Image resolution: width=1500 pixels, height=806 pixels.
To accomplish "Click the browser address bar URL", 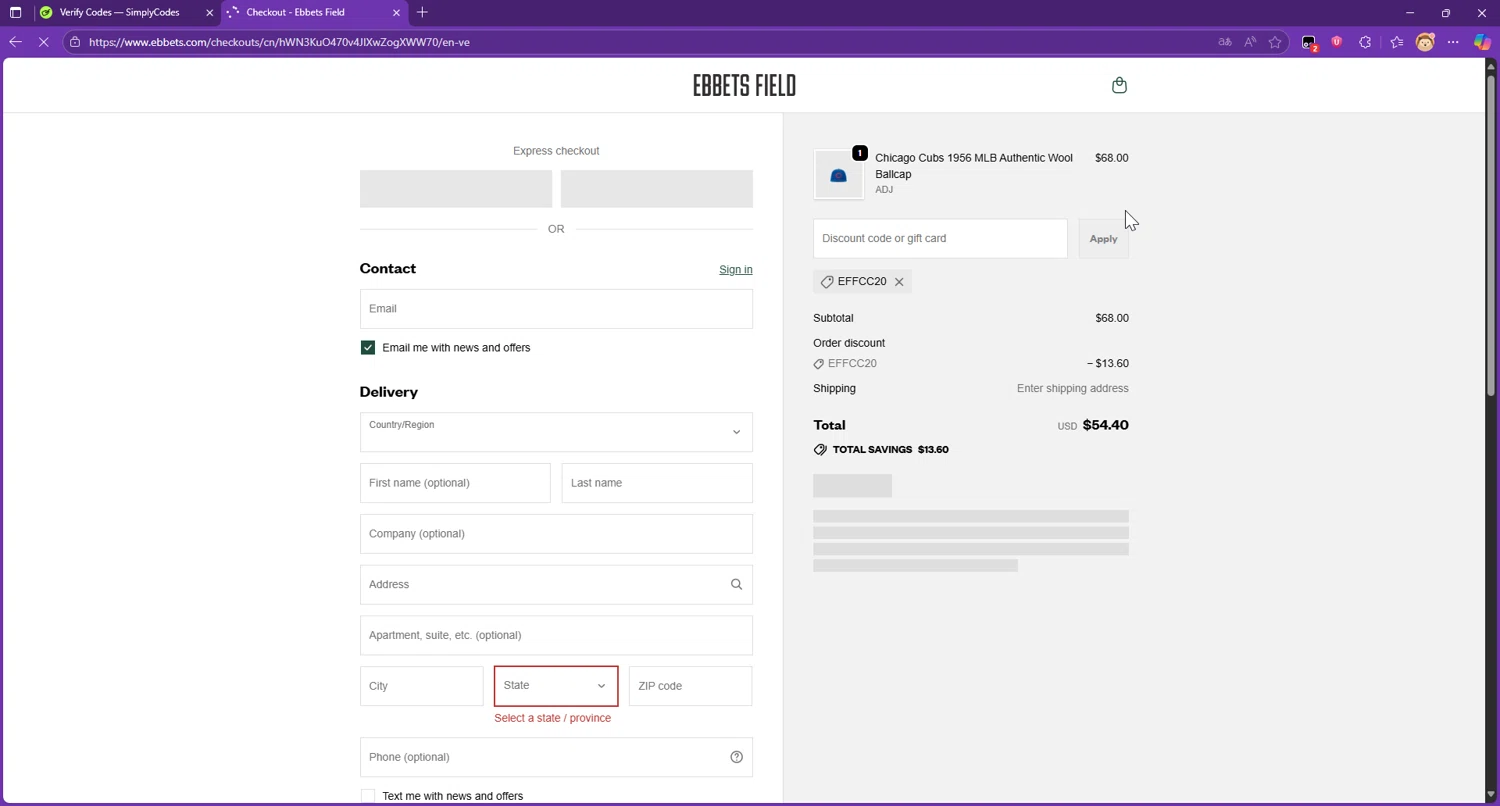I will coord(279,42).
